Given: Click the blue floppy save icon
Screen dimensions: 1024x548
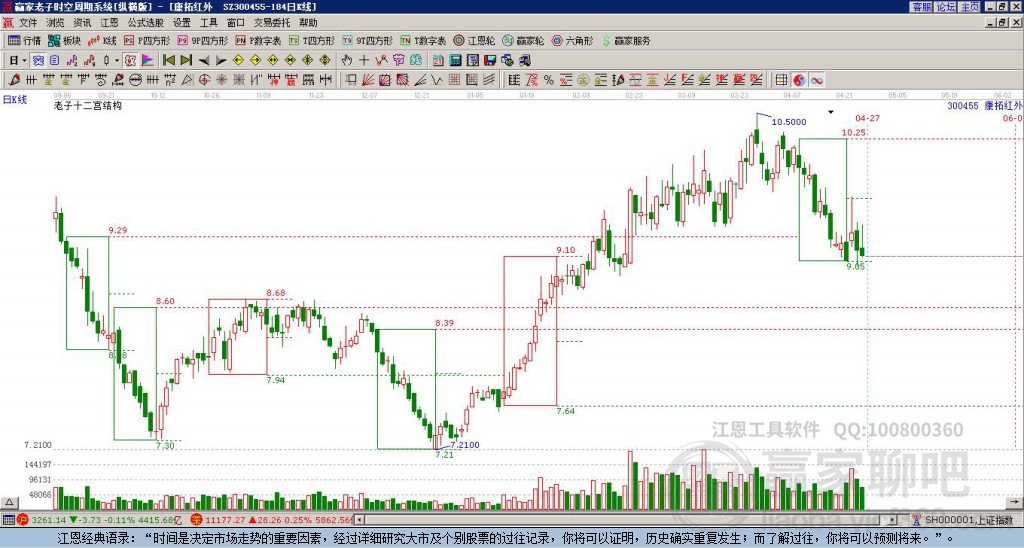Looking at the screenshot, I should (490, 61).
